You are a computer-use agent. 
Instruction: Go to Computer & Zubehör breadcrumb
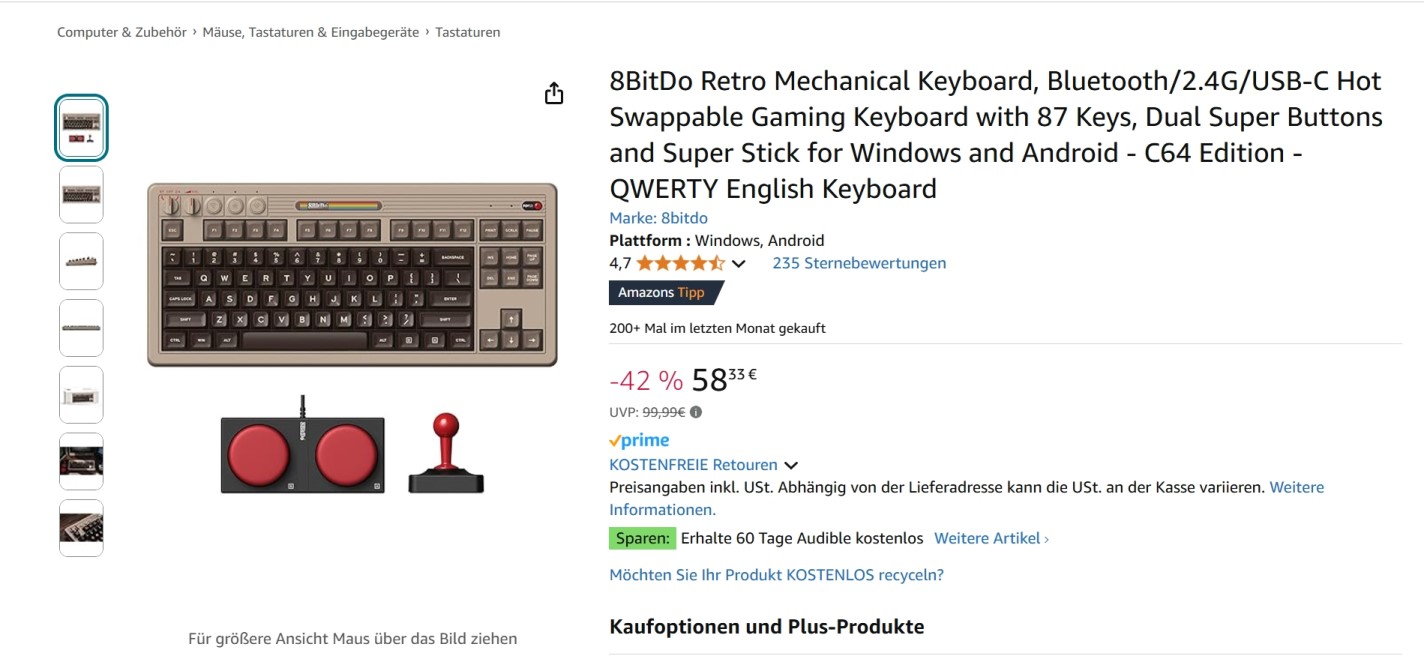(x=122, y=32)
